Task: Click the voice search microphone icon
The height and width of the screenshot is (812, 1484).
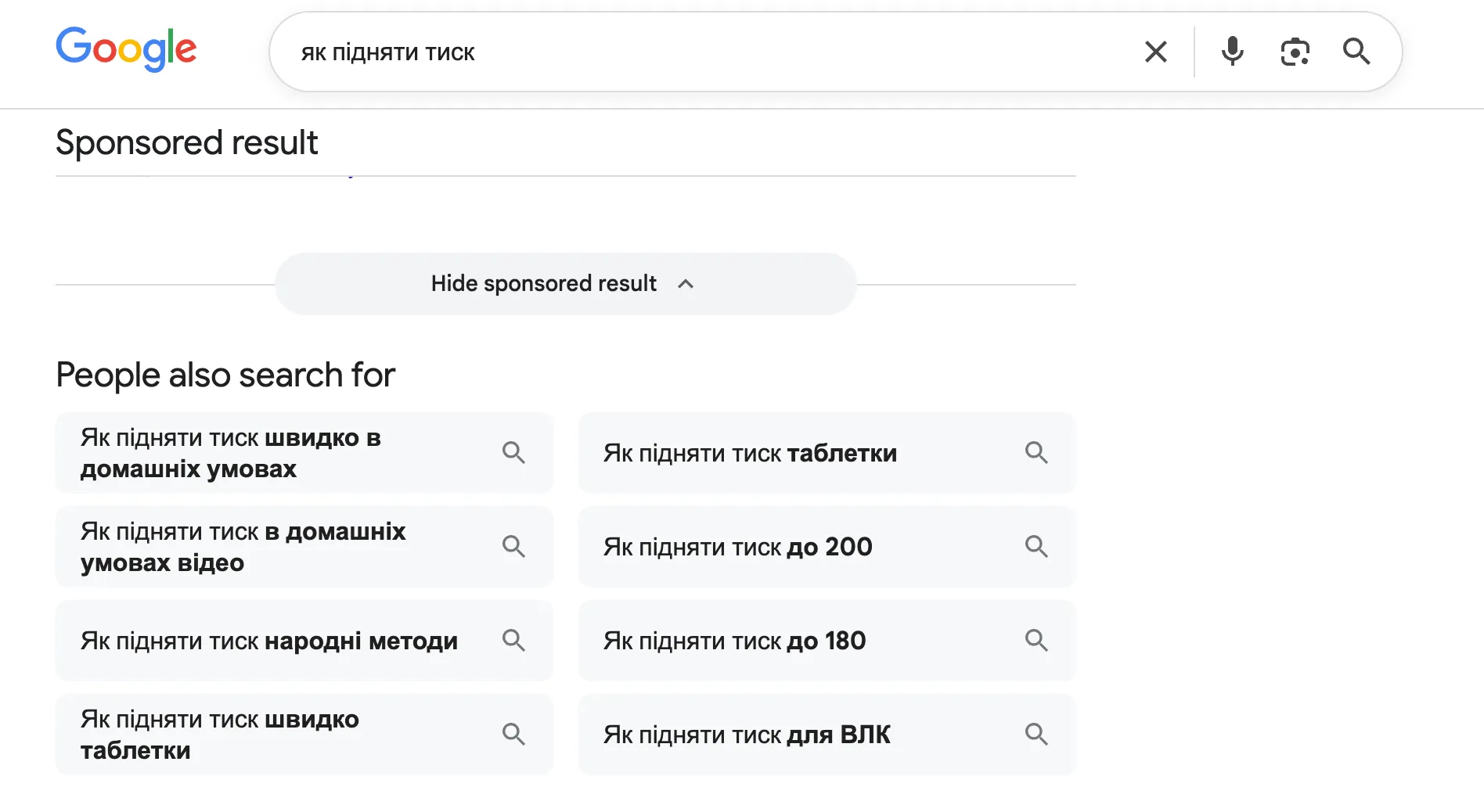Action: (x=1231, y=52)
